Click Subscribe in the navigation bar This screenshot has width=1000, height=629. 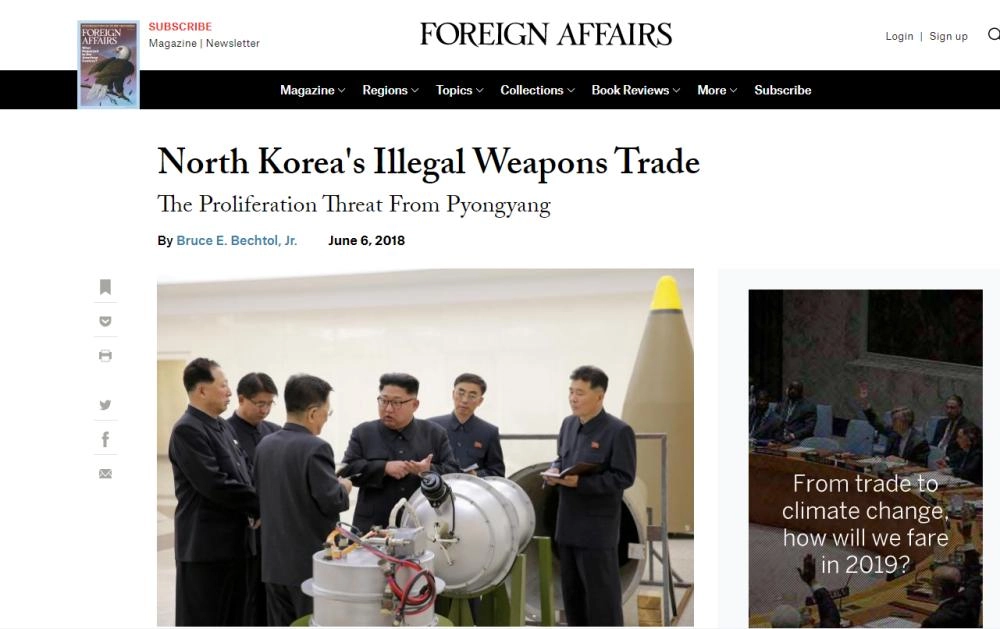click(783, 90)
